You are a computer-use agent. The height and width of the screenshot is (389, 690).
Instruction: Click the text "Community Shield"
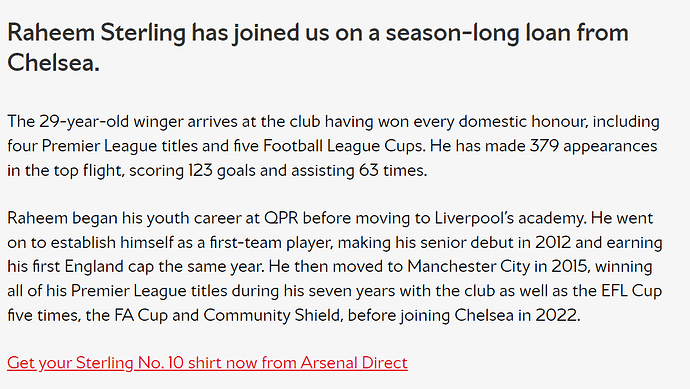click(272, 316)
